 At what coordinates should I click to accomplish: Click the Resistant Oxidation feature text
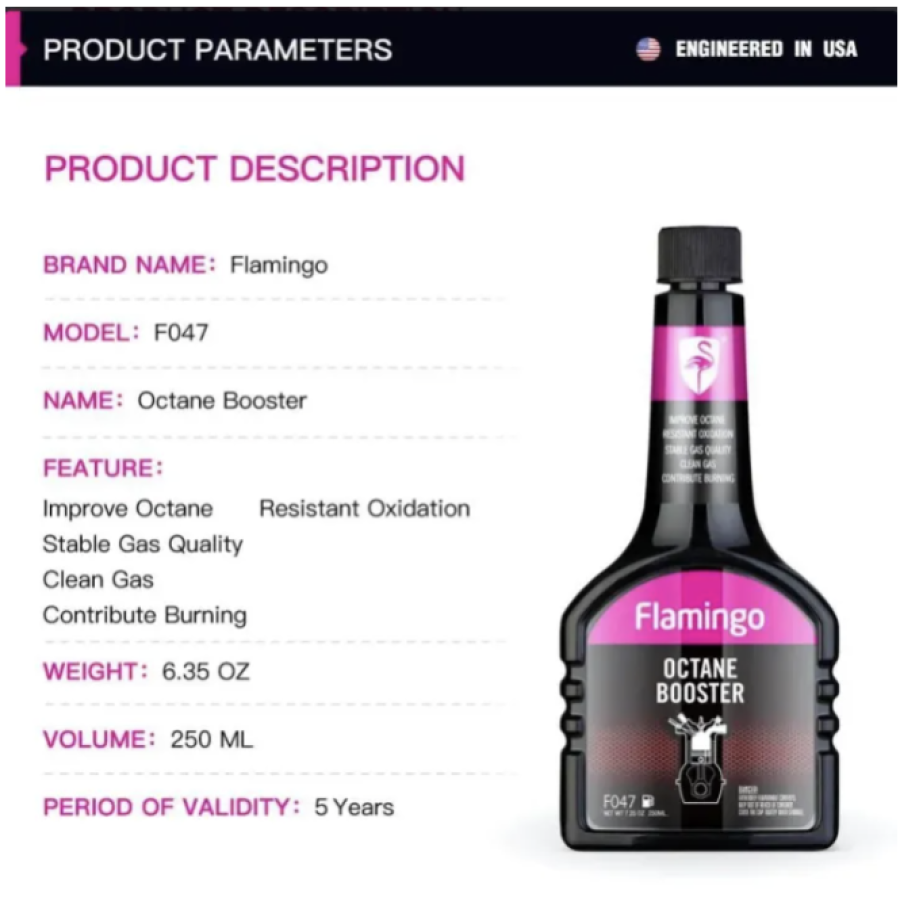pos(364,508)
